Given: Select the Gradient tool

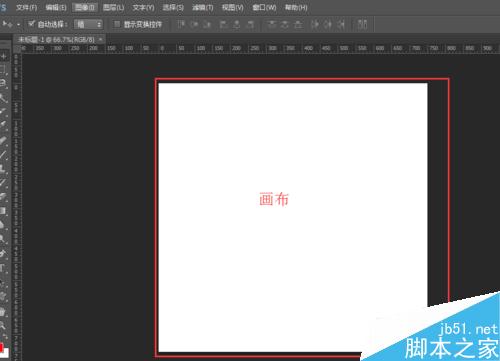Looking at the screenshot, I should click(x=3, y=211).
